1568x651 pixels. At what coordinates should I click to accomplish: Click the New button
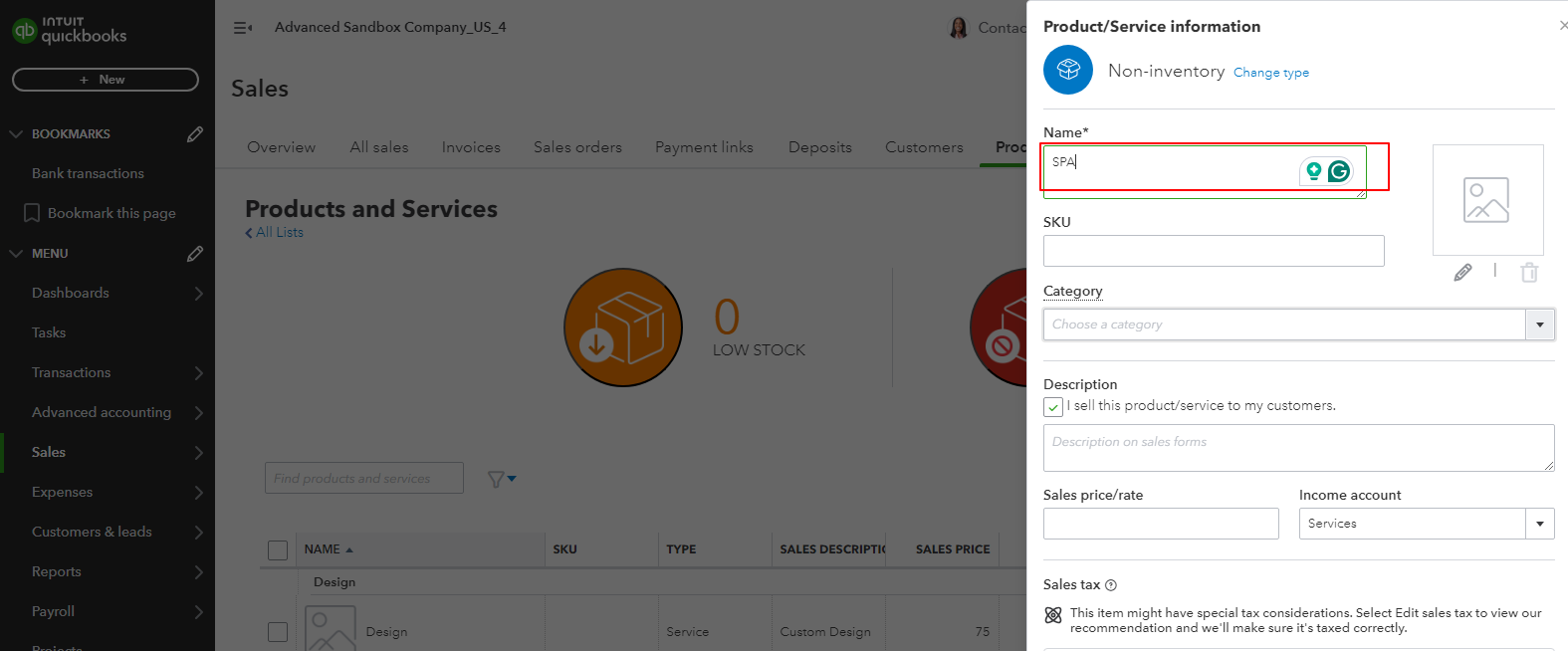[x=105, y=80]
